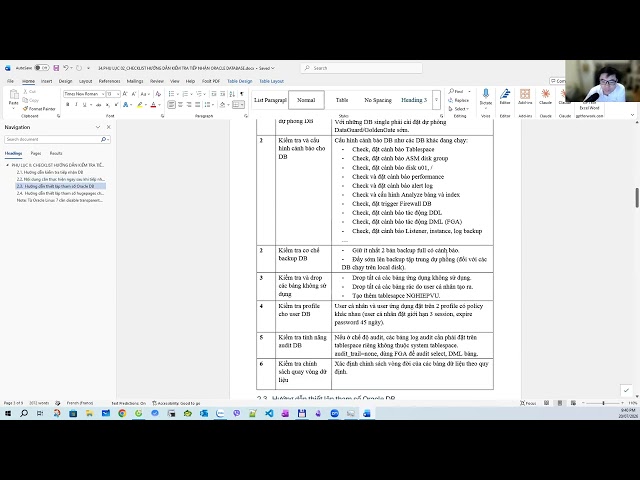Screen dimensions: 640x480
Task: Switch to the Insert tab
Action: point(46,81)
